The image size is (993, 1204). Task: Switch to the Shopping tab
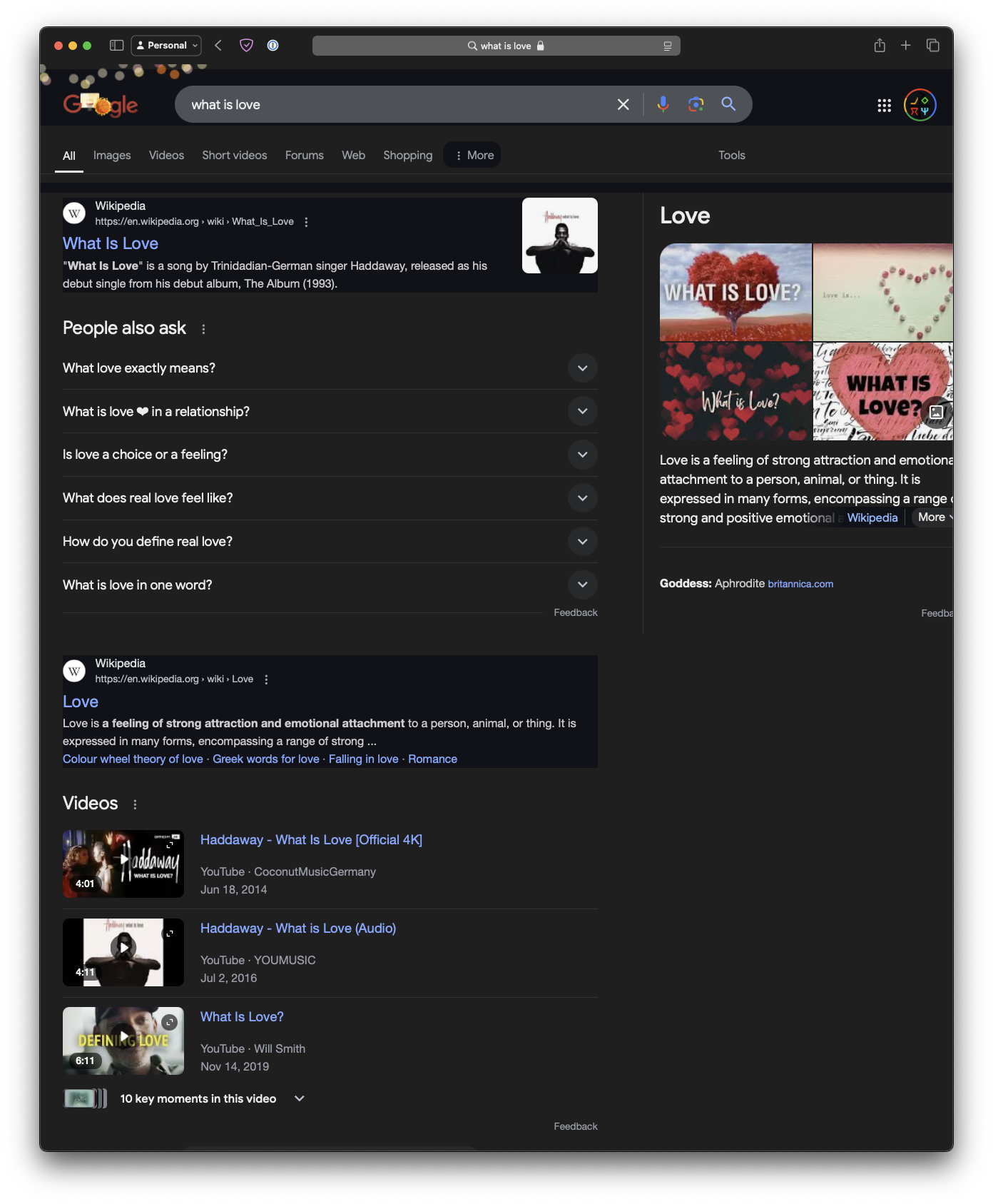(x=407, y=156)
